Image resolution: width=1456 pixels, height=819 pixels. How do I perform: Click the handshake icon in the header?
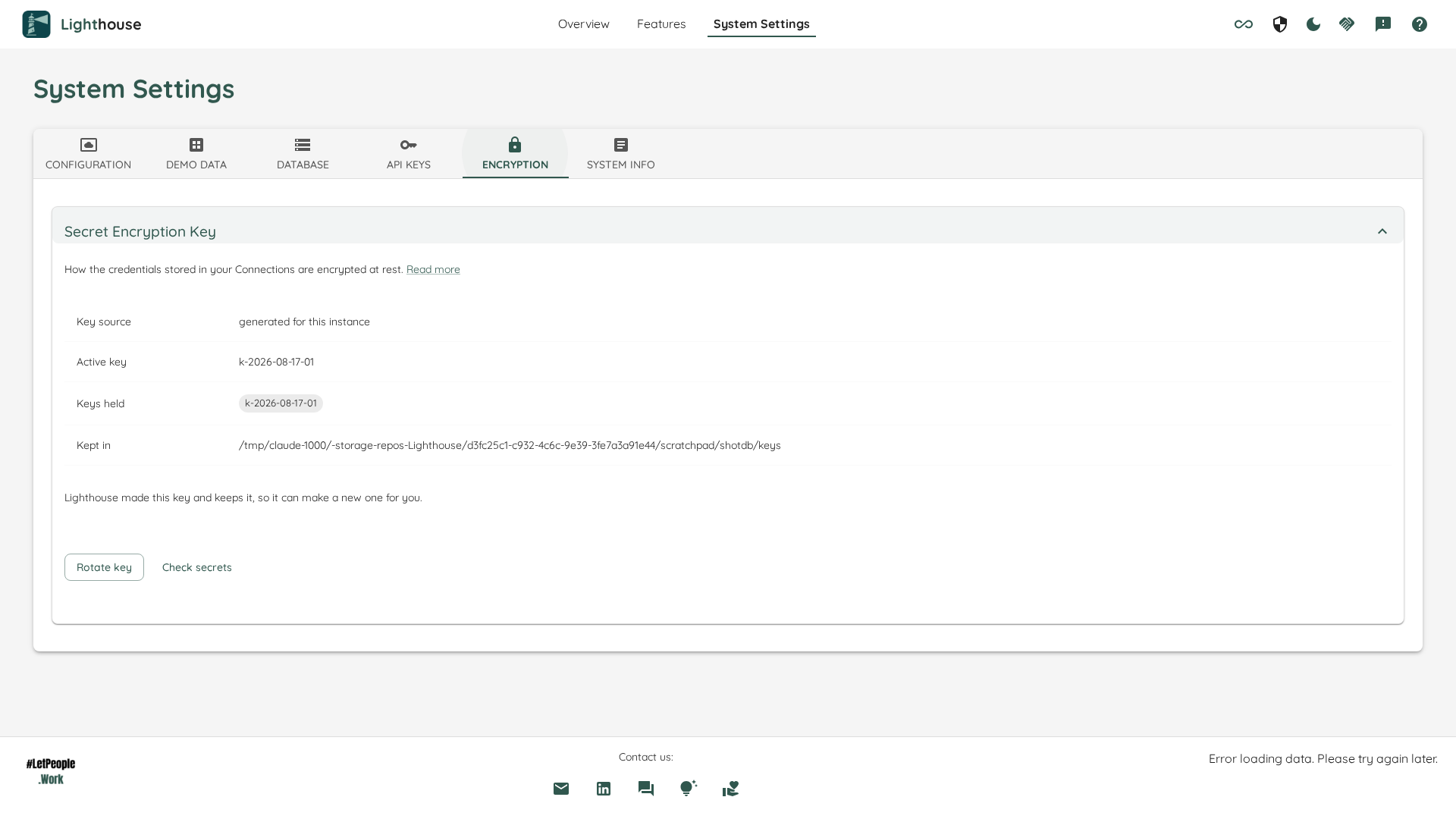point(1347,24)
